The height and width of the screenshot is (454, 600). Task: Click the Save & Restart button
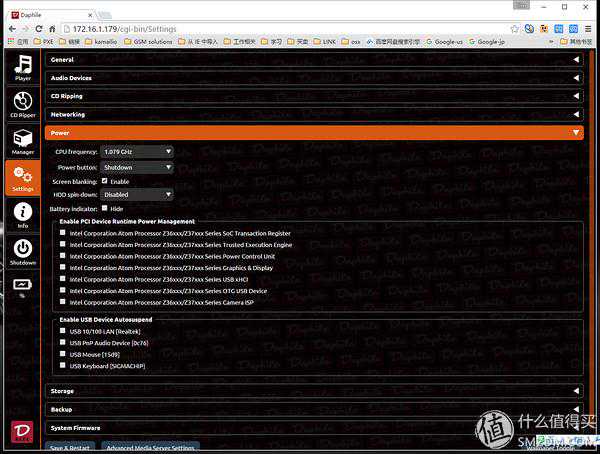point(71,447)
